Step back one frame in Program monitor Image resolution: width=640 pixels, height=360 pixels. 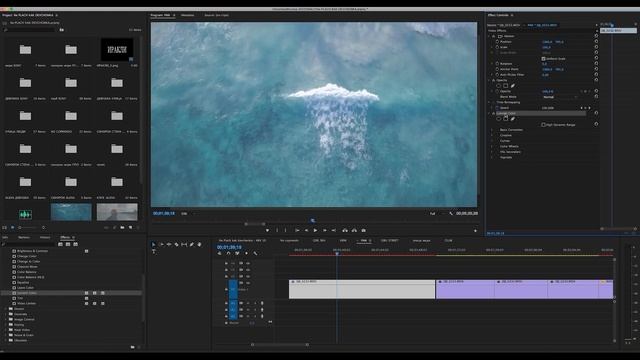(306, 231)
